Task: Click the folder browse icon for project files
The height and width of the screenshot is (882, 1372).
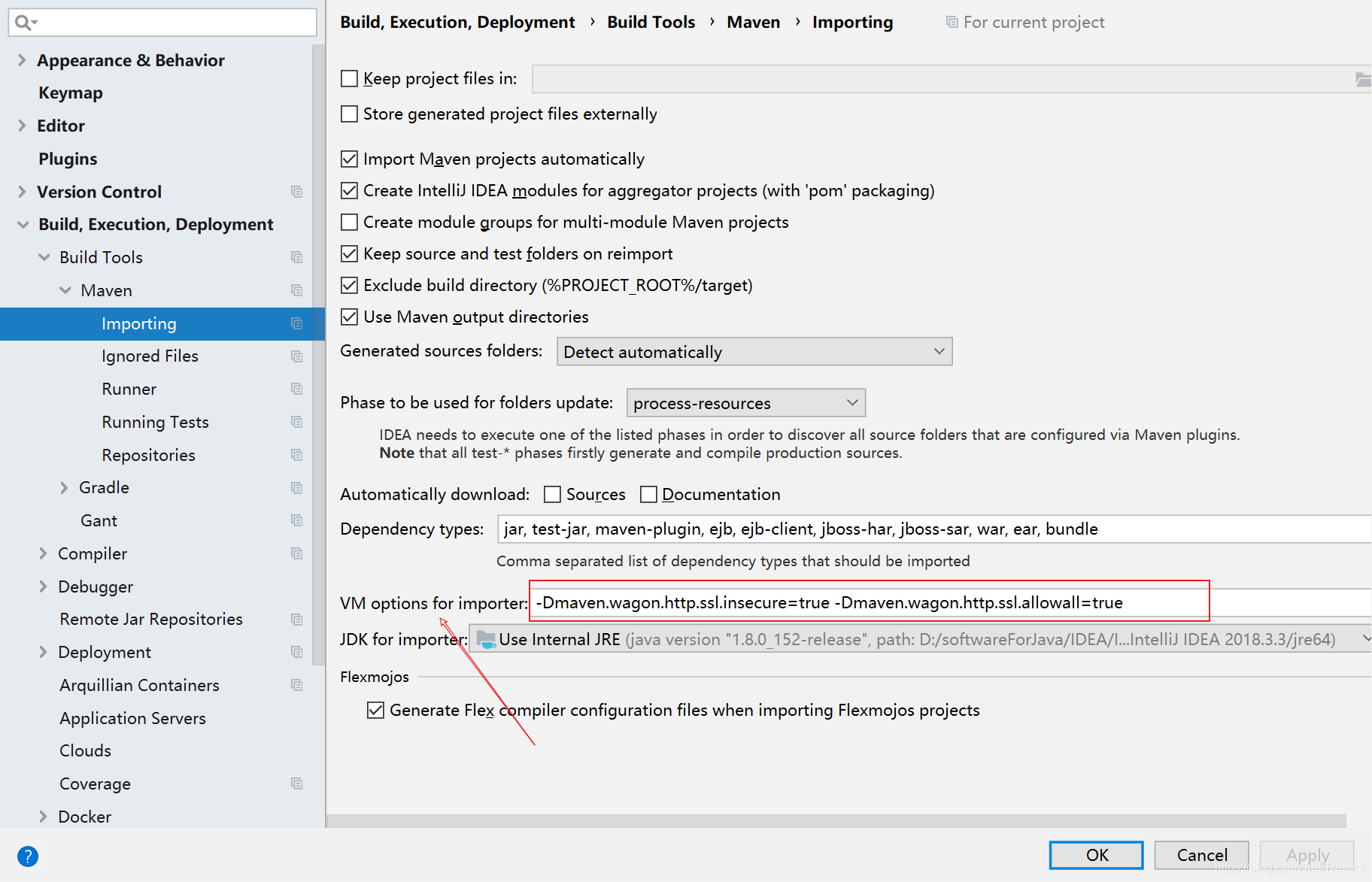Action: (x=1363, y=79)
